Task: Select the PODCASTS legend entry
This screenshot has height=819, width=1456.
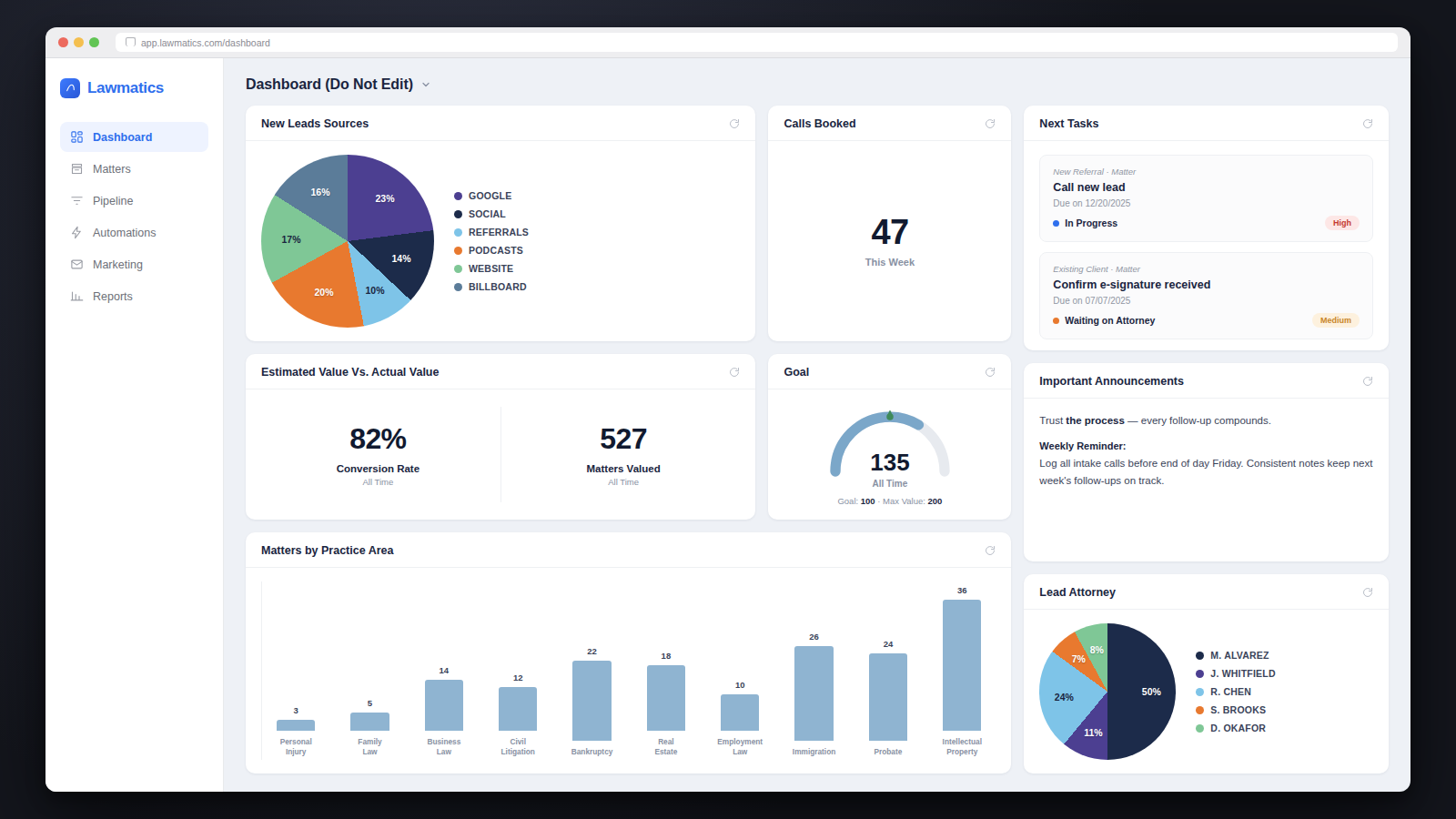Action: (x=489, y=250)
